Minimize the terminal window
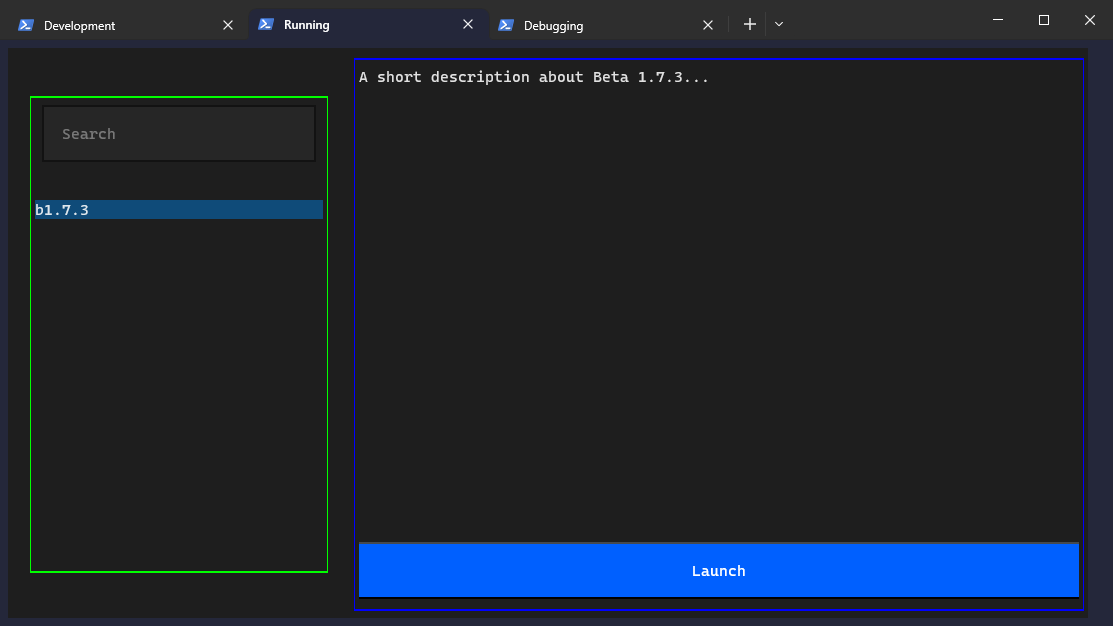1113x626 pixels. tap(998, 20)
